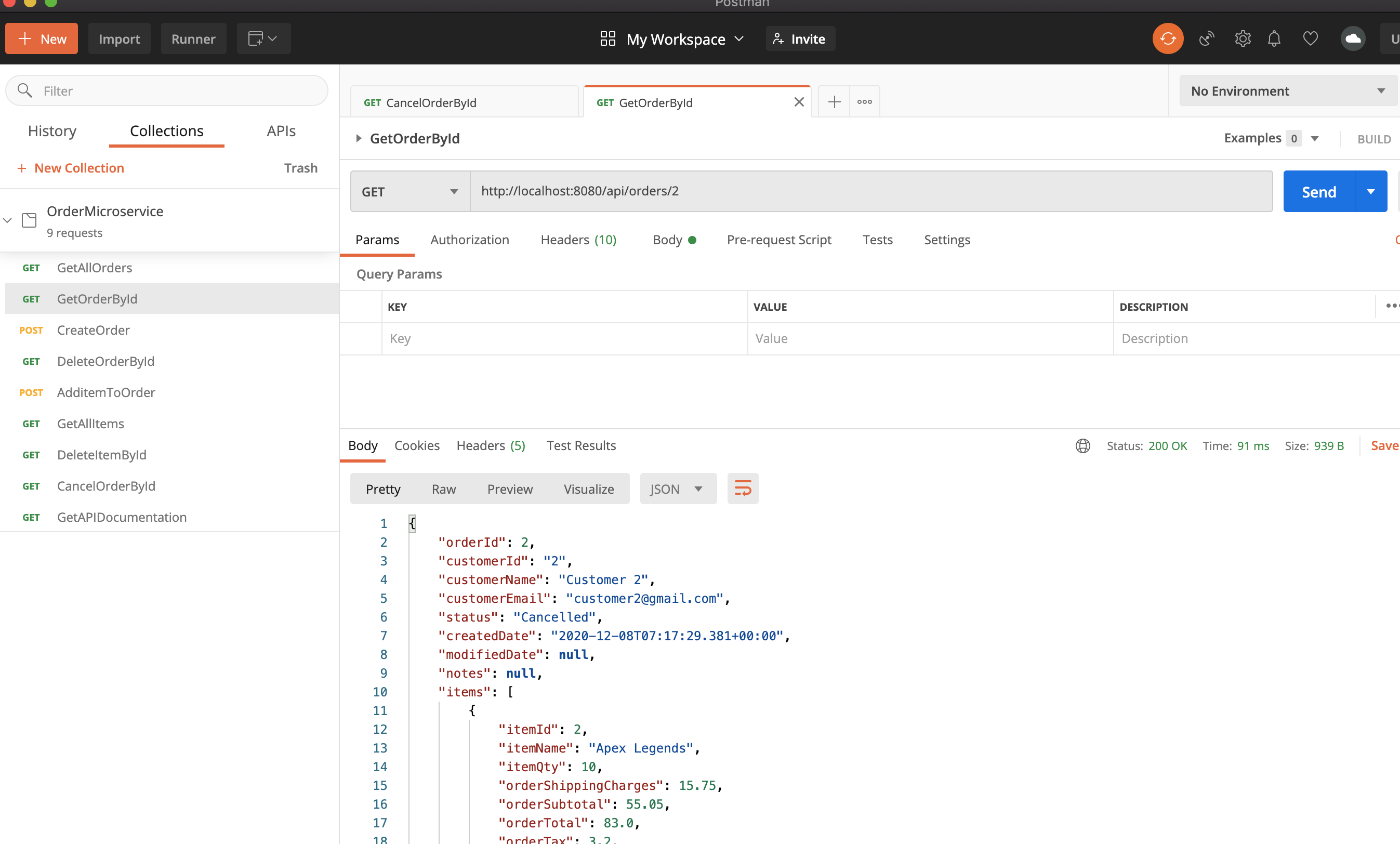Open the JSON response format dropdown

point(677,489)
